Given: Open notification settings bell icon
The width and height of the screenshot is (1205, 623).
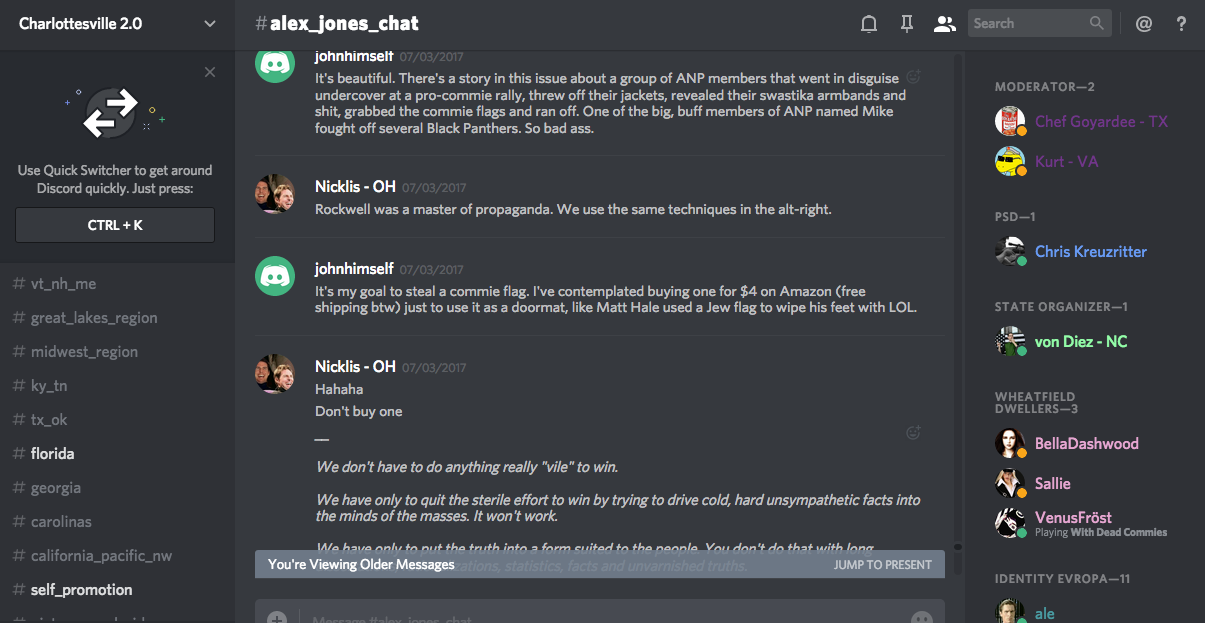Looking at the screenshot, I should (x=869, y=24).
